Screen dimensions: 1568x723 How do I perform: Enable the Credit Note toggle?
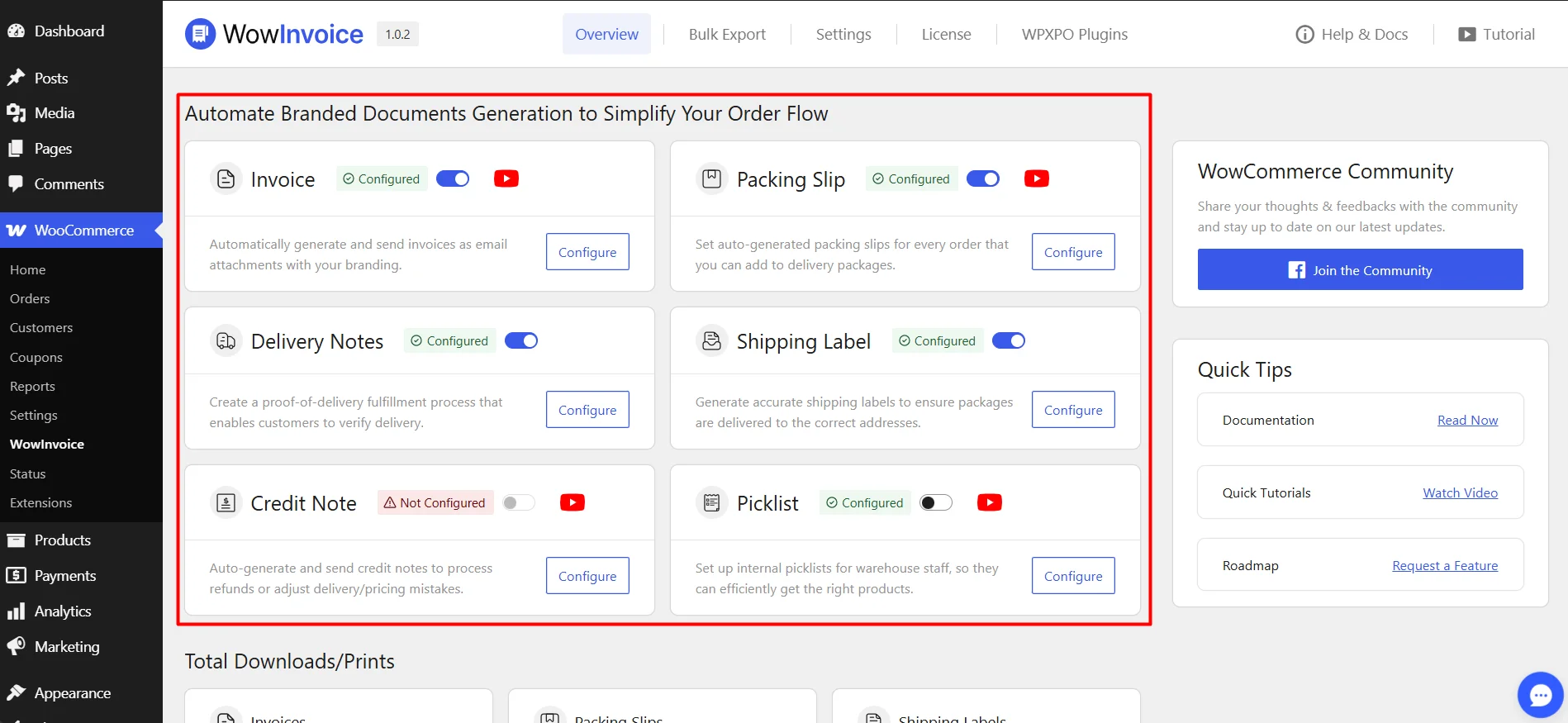coord(519,502)
